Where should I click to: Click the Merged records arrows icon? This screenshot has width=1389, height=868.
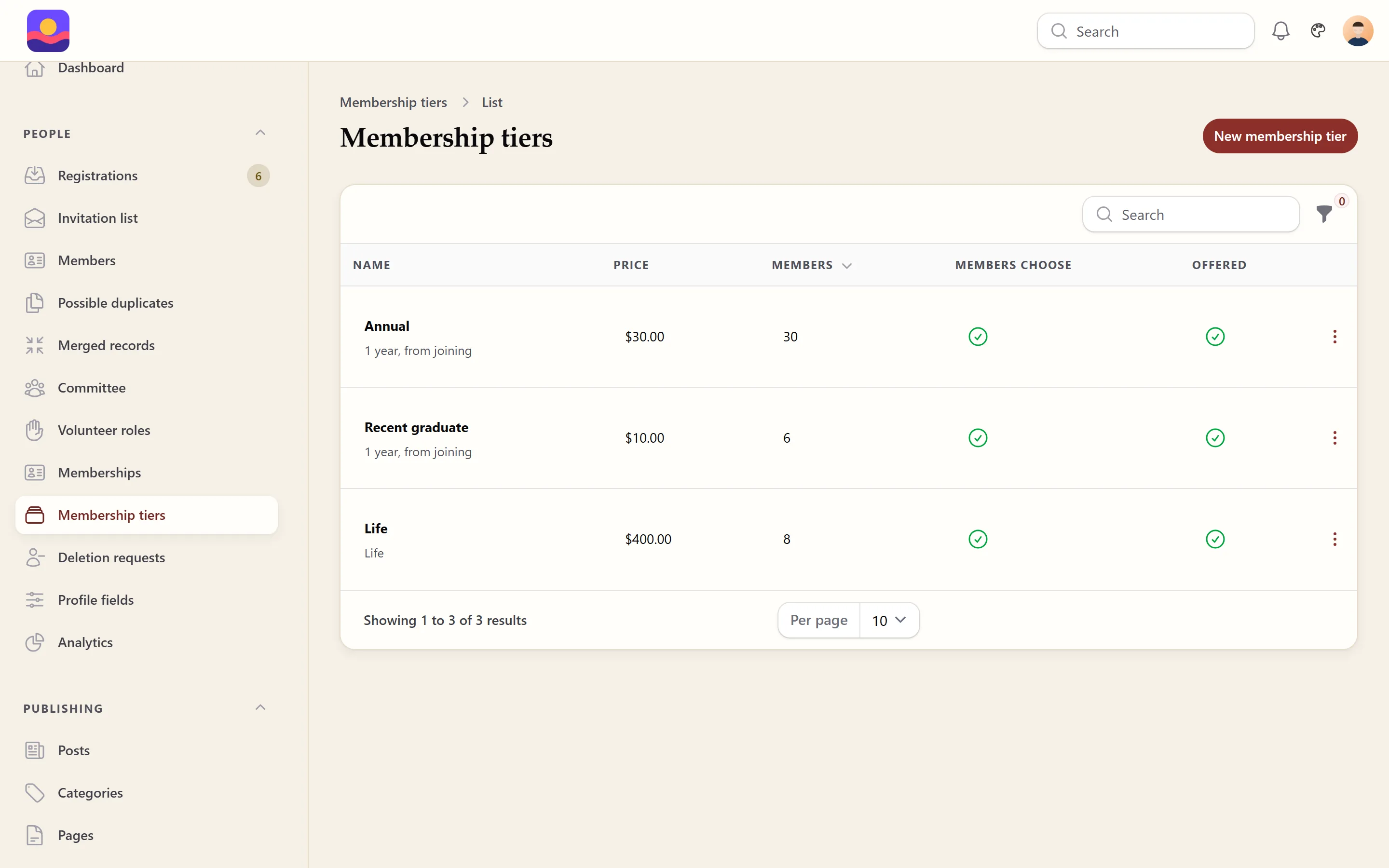34,346
